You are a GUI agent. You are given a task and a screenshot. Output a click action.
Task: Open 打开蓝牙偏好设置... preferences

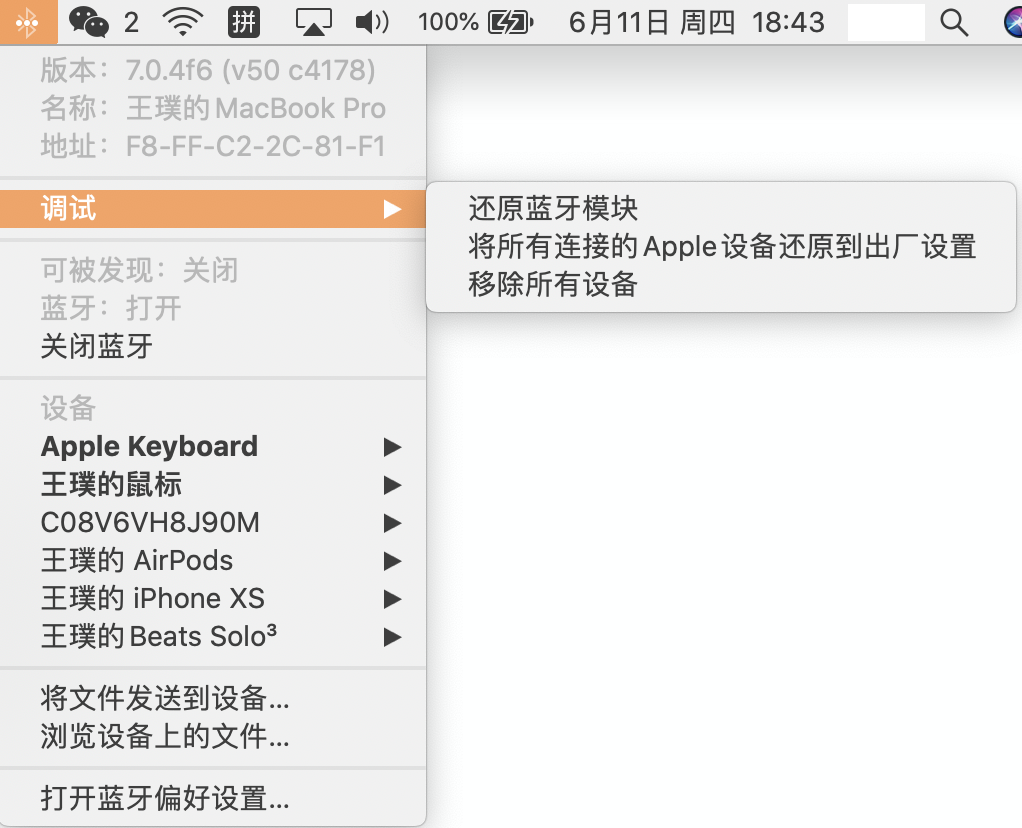(165, 799)
